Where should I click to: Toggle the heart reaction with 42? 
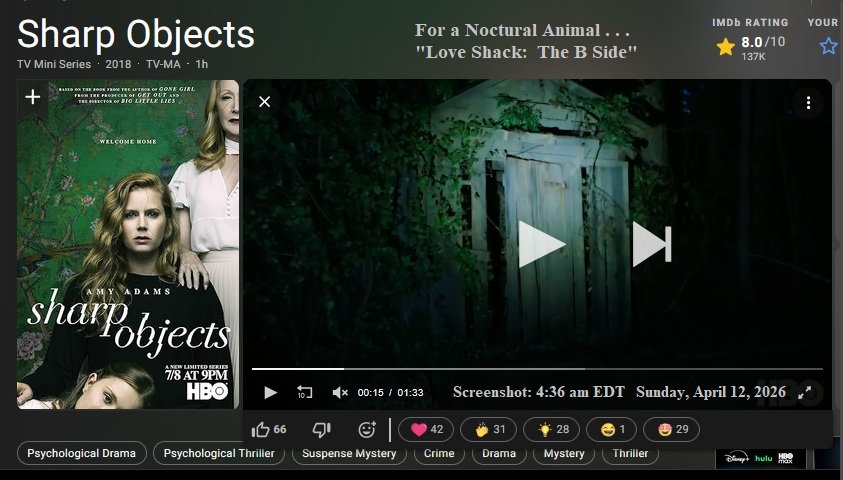pyautogui.click(x=426, y=429)
